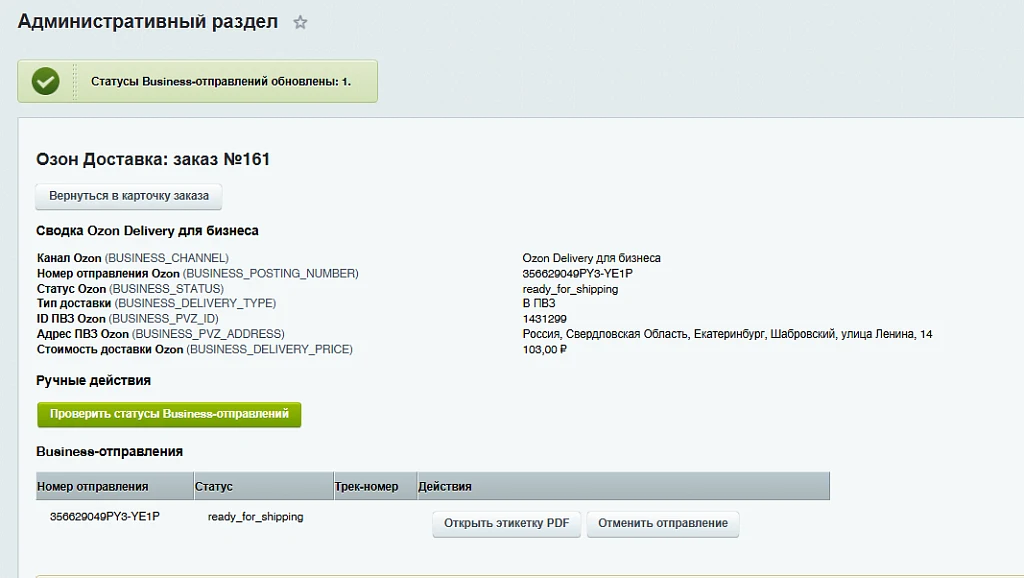This screenshot has height=578, width=1024.
Task: Click 'Тип доставки' field label
Action: 74,303
